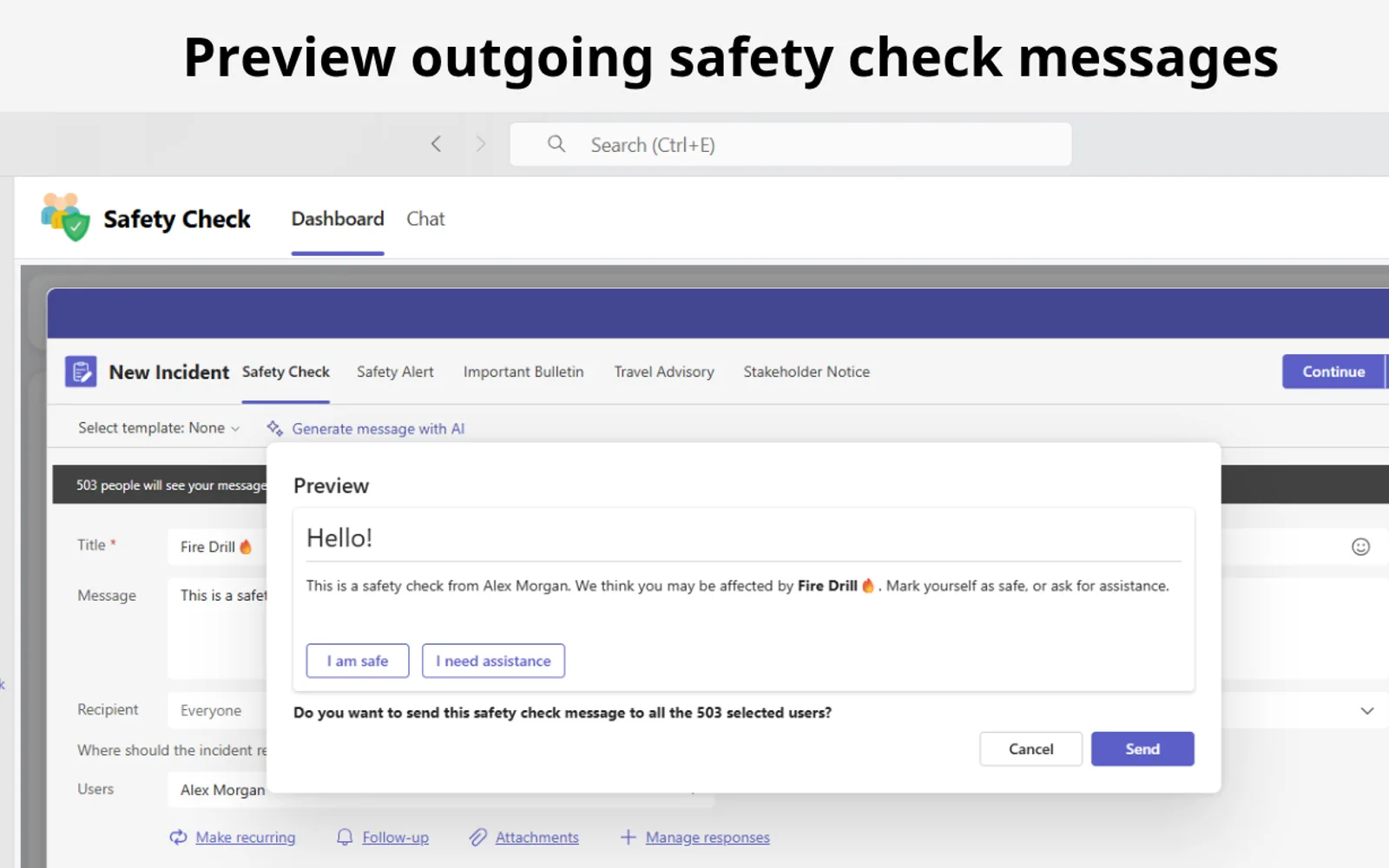The image size is (1389, 868).
Task: Click the New Incident form icon
Action: [81, 372]
